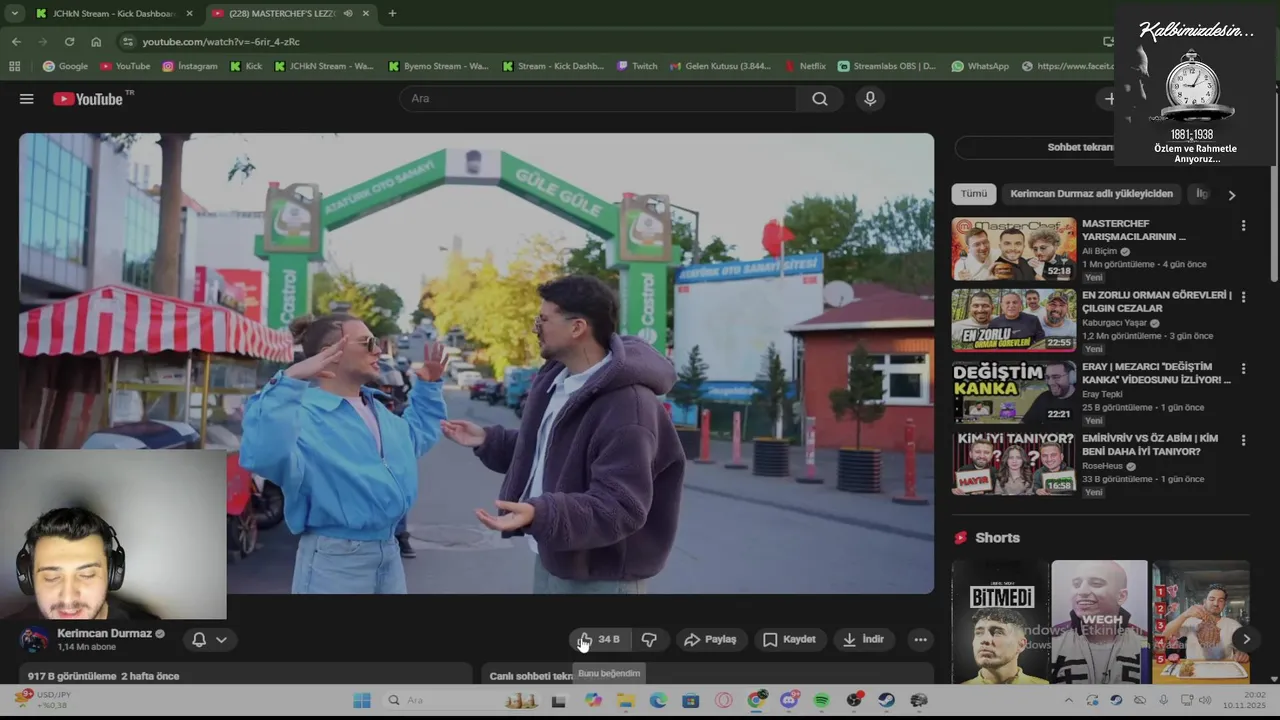1280x720 pixels.
Task: Open Windows Start menu
Action: pos(362,700)
